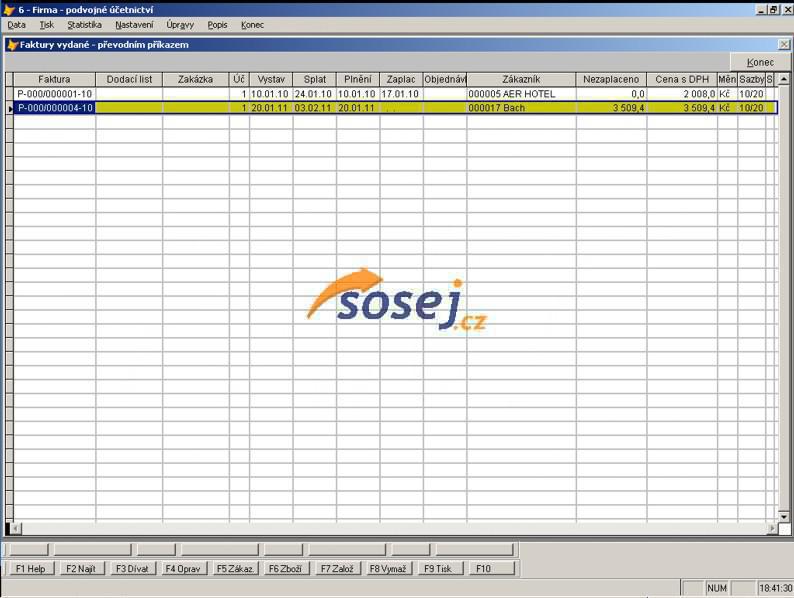Select invoice row P-000/000001-10
794x598 pixels.
click(54, 94)
